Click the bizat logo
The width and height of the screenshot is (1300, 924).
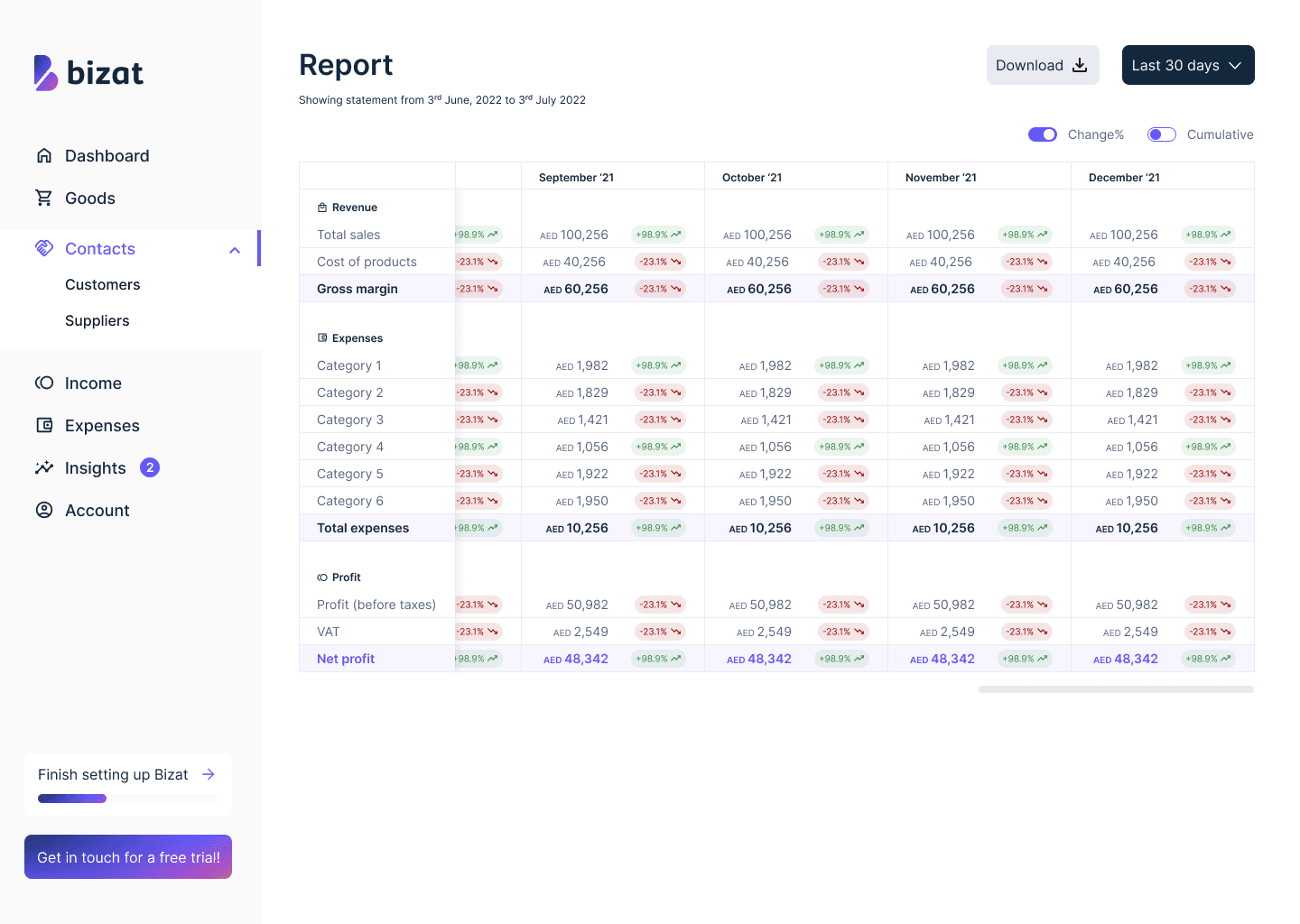(88, 73)
